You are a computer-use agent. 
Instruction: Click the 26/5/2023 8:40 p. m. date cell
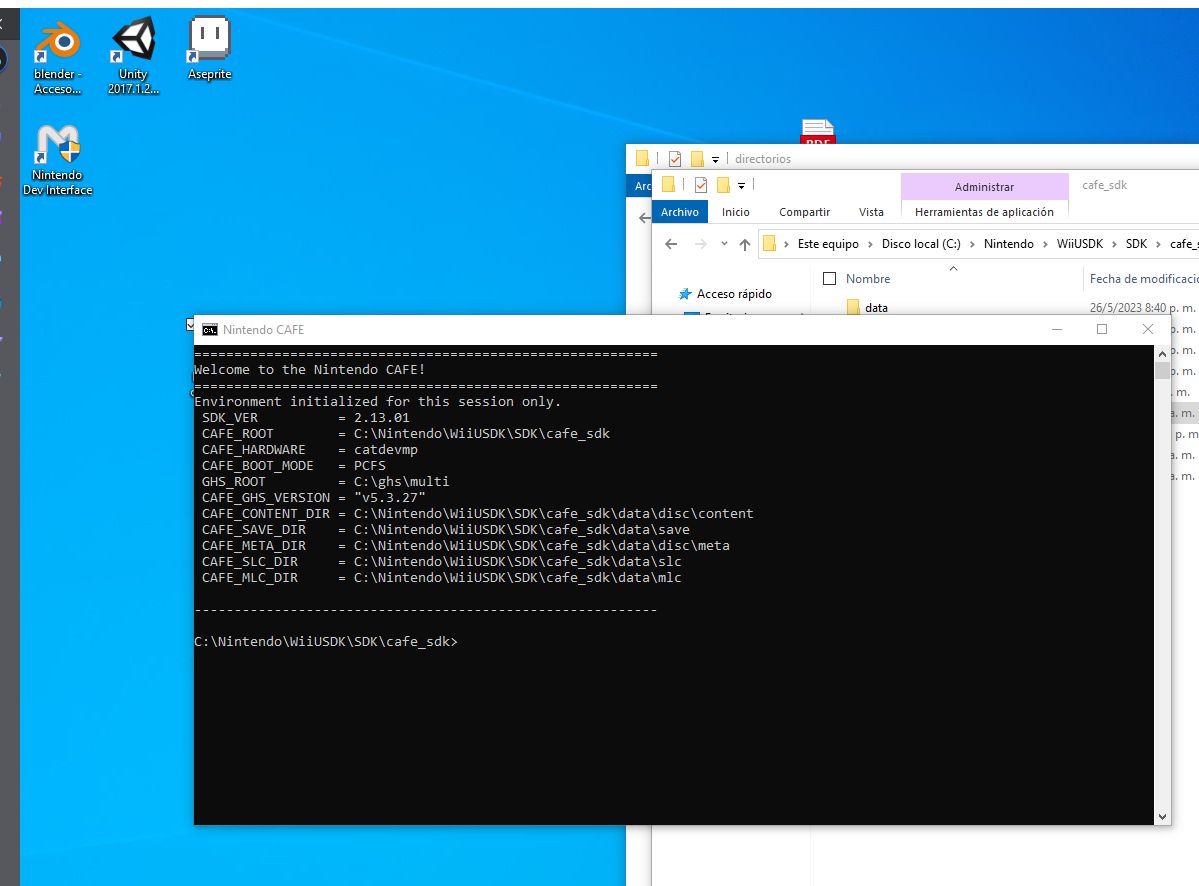[x=1142, y=308]
